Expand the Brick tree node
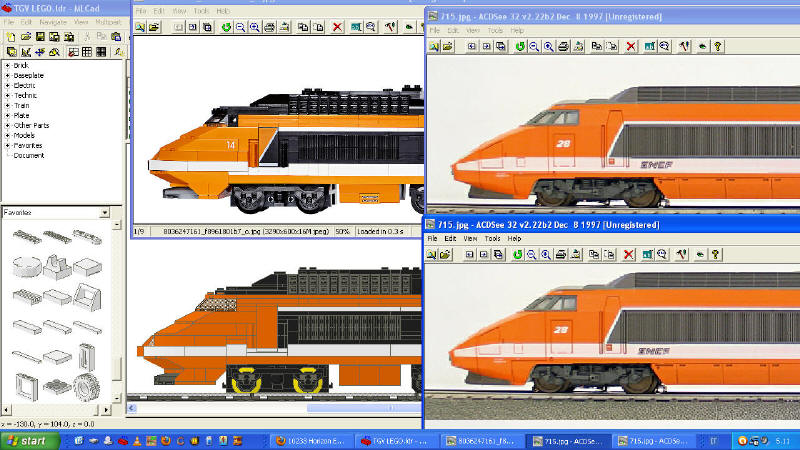 click(7, 65)
